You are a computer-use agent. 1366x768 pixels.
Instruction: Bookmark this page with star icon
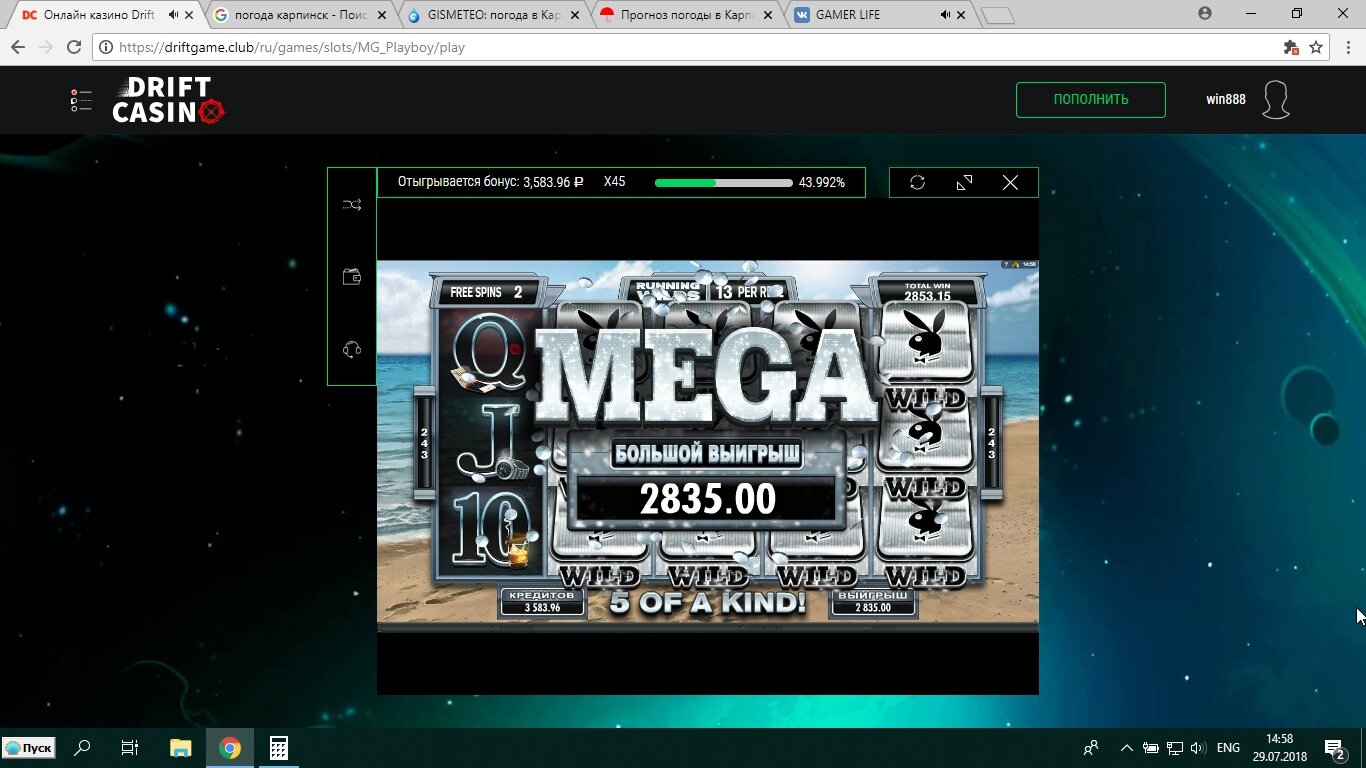pyautogui.click(x=1316, y=47)
